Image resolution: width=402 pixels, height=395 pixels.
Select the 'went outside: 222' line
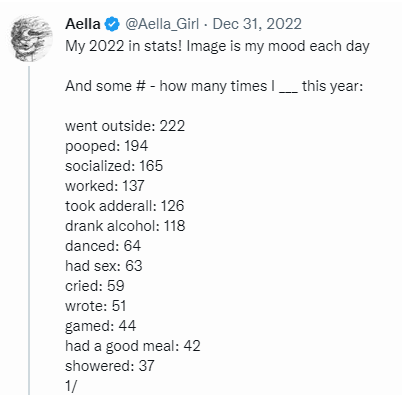pyautogui.click(x=125, y=126)
